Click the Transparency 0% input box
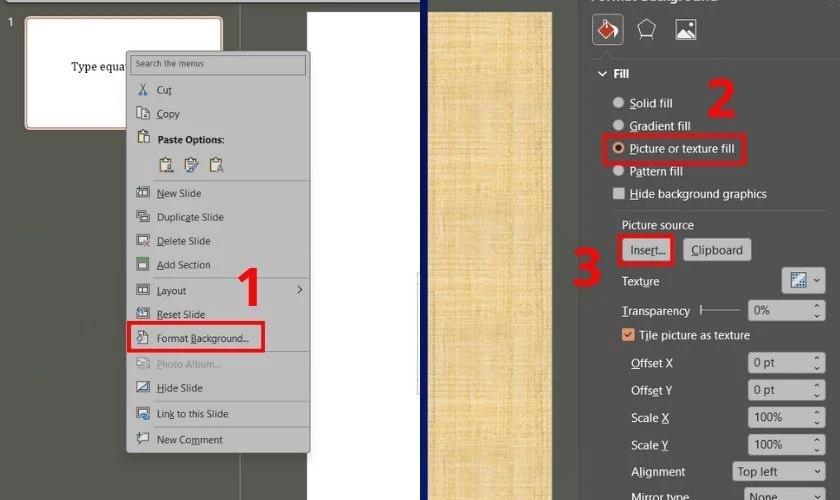 786,310
